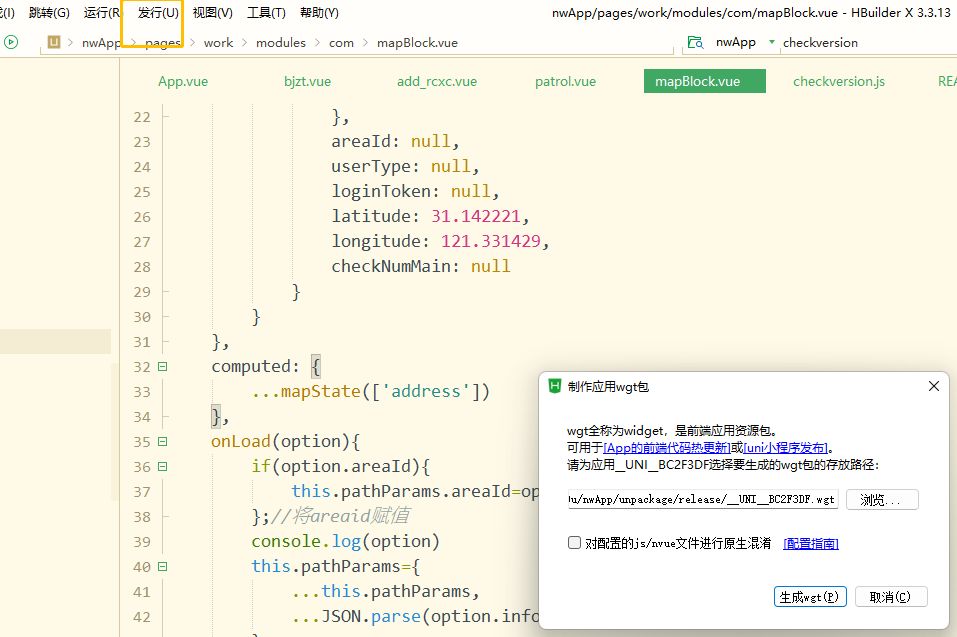Collapse the onLoad function at line 35

pos(162,442)
